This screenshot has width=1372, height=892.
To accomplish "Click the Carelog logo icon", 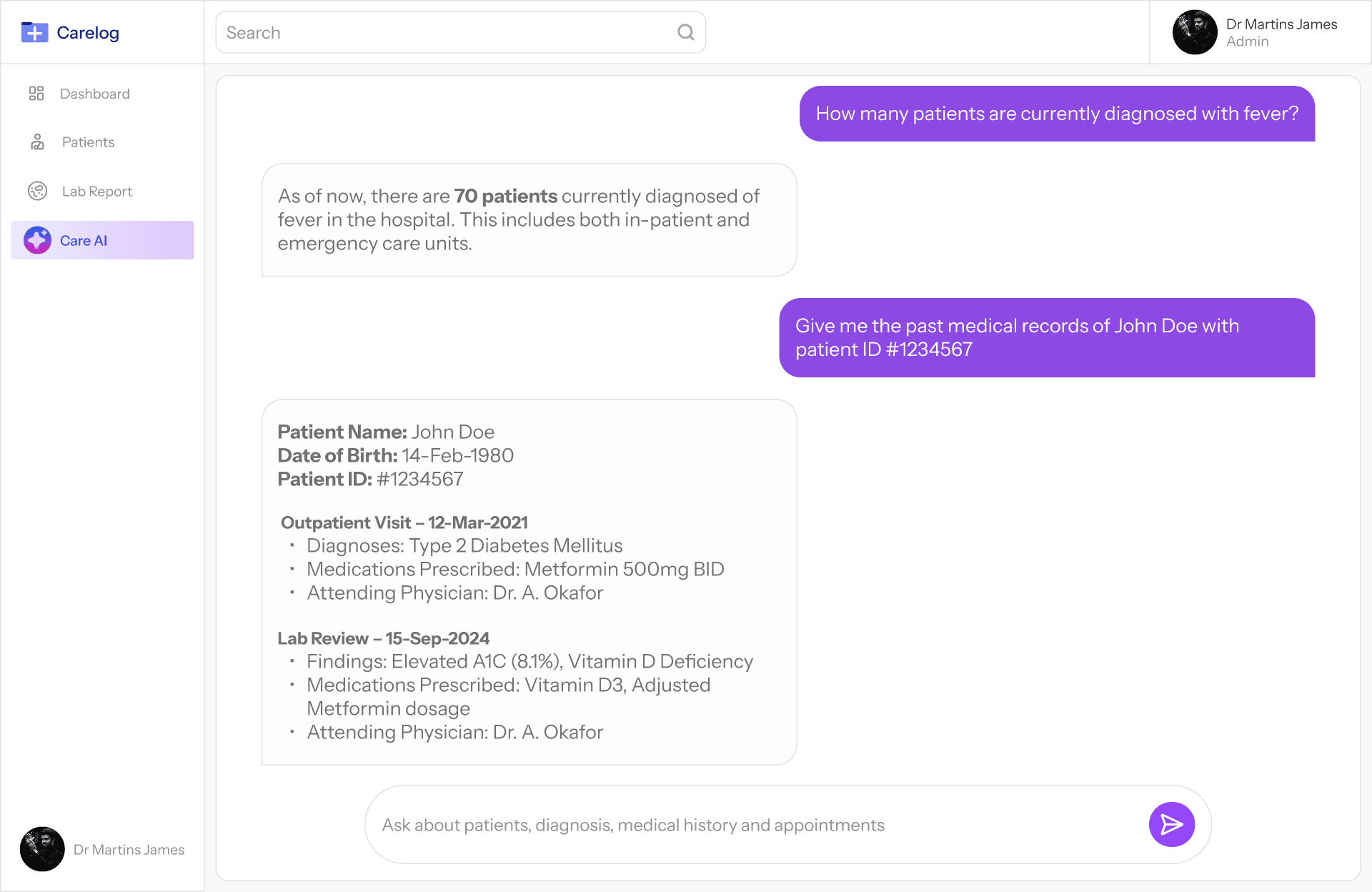I will point(34,32).
